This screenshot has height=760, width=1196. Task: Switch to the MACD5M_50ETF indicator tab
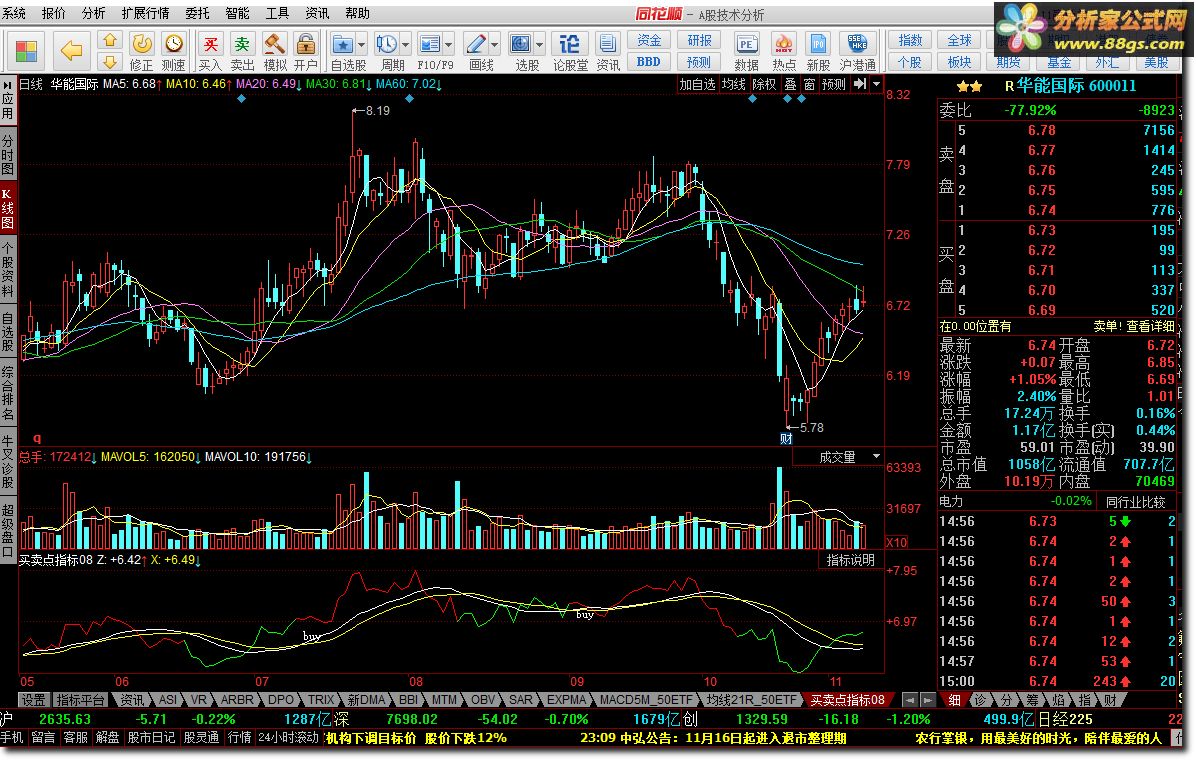tap(646, 700)
